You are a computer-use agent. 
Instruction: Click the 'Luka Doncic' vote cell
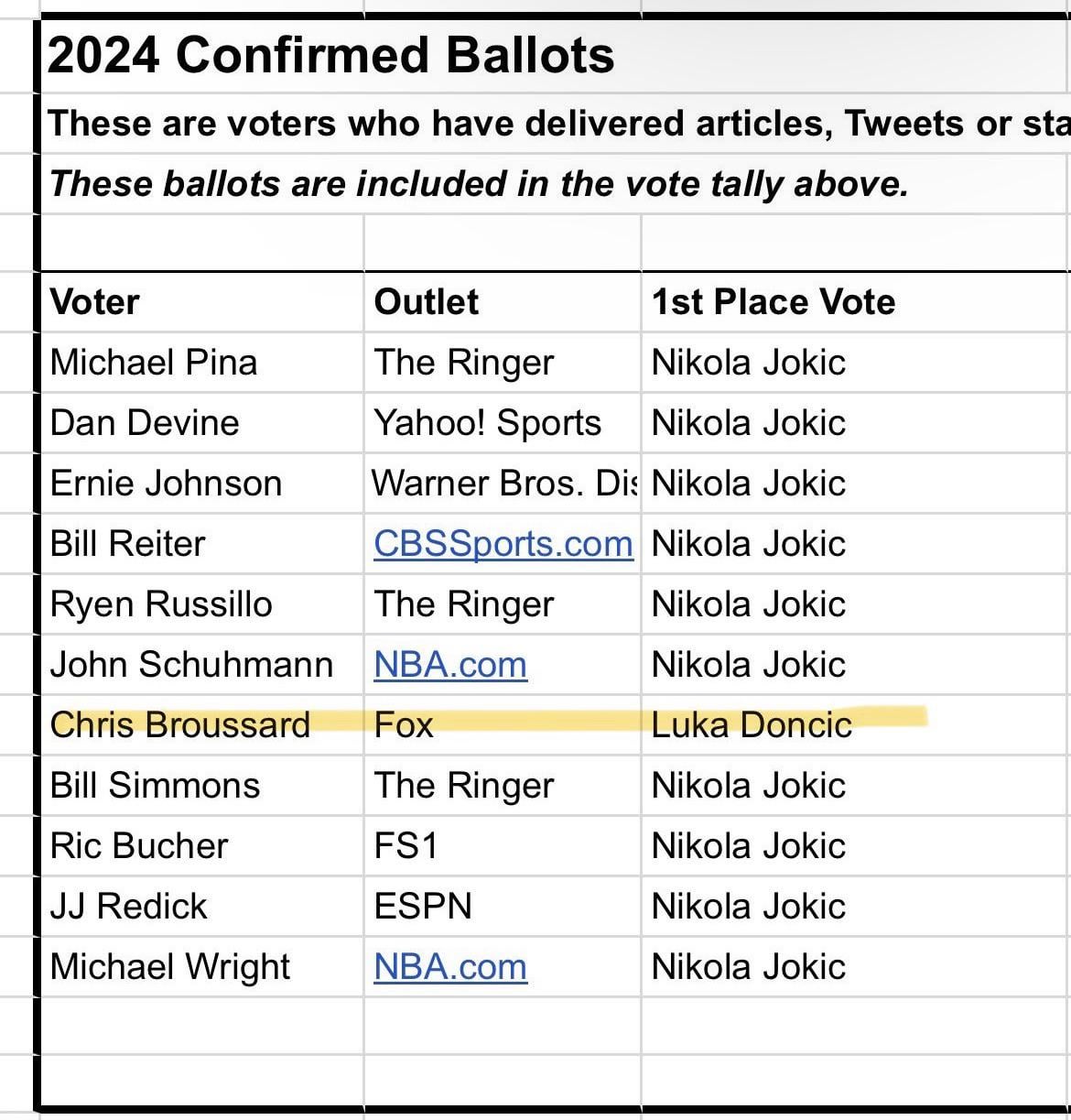pos(752,725)
